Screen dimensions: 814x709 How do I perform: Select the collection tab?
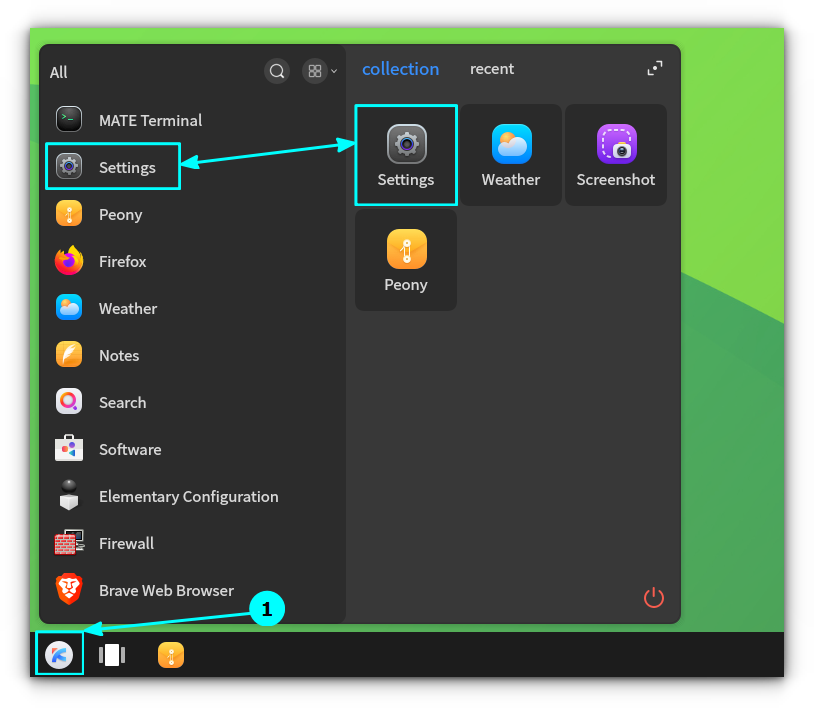[x=400, y=69]
